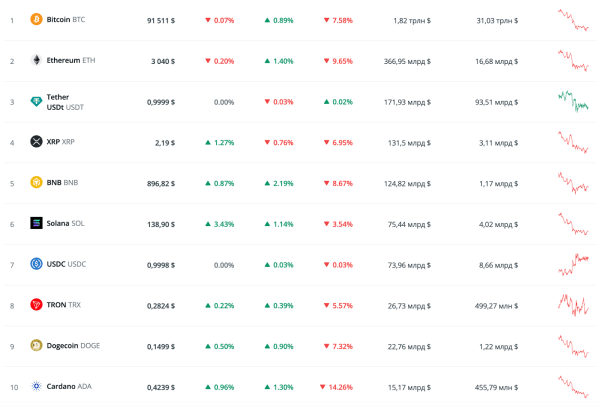The width and height of the screenshot is (600, 407).
Task: Click the Cardano logo icon
Action: (x=37, y=386)
